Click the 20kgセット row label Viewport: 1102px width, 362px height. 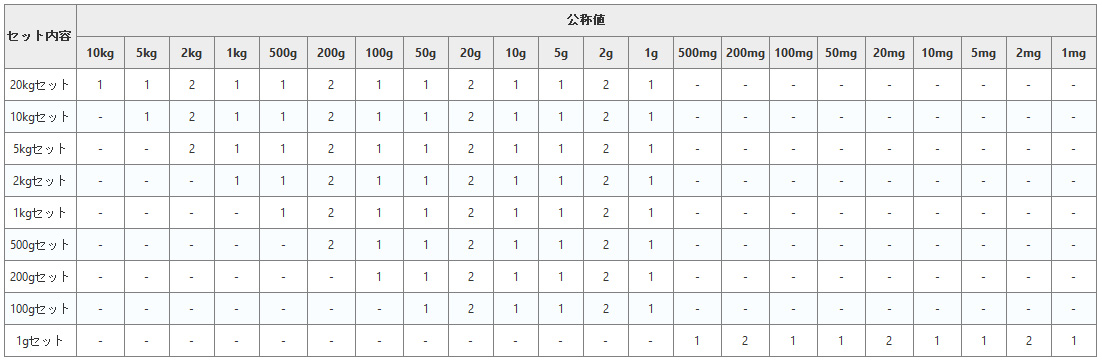[40, 85]
